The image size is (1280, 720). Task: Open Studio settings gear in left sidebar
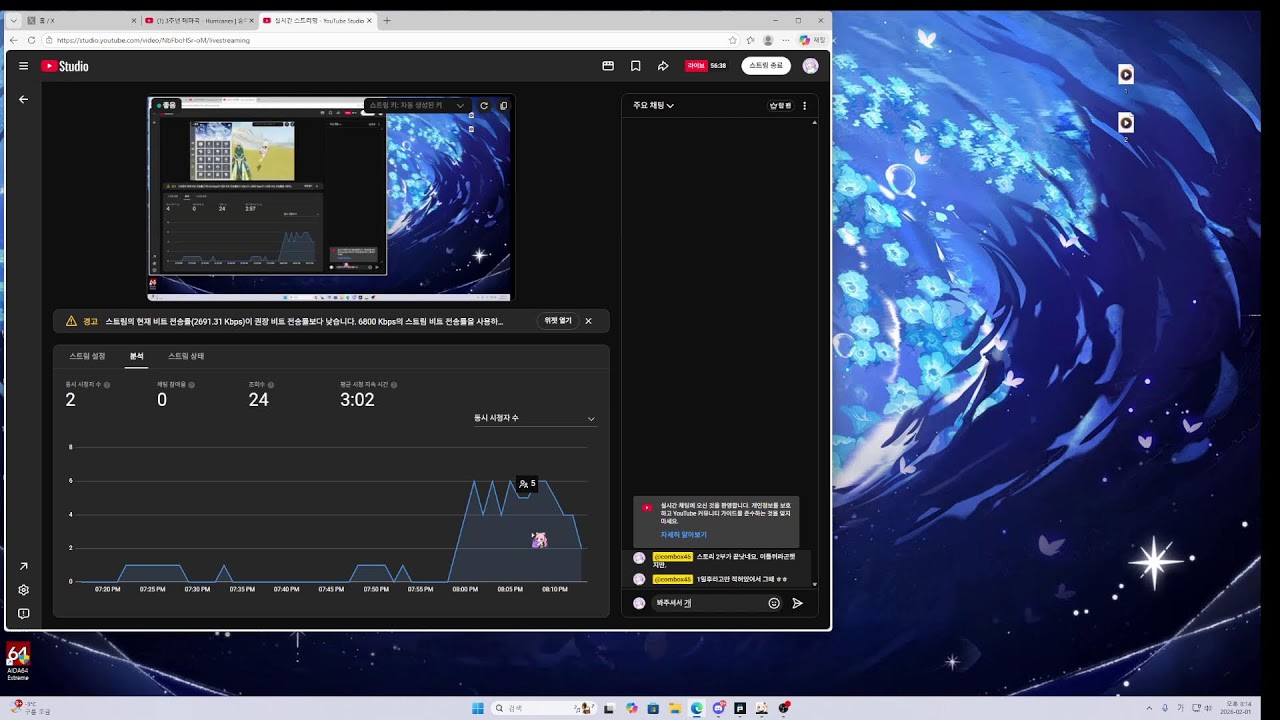(x=23, y=590)
